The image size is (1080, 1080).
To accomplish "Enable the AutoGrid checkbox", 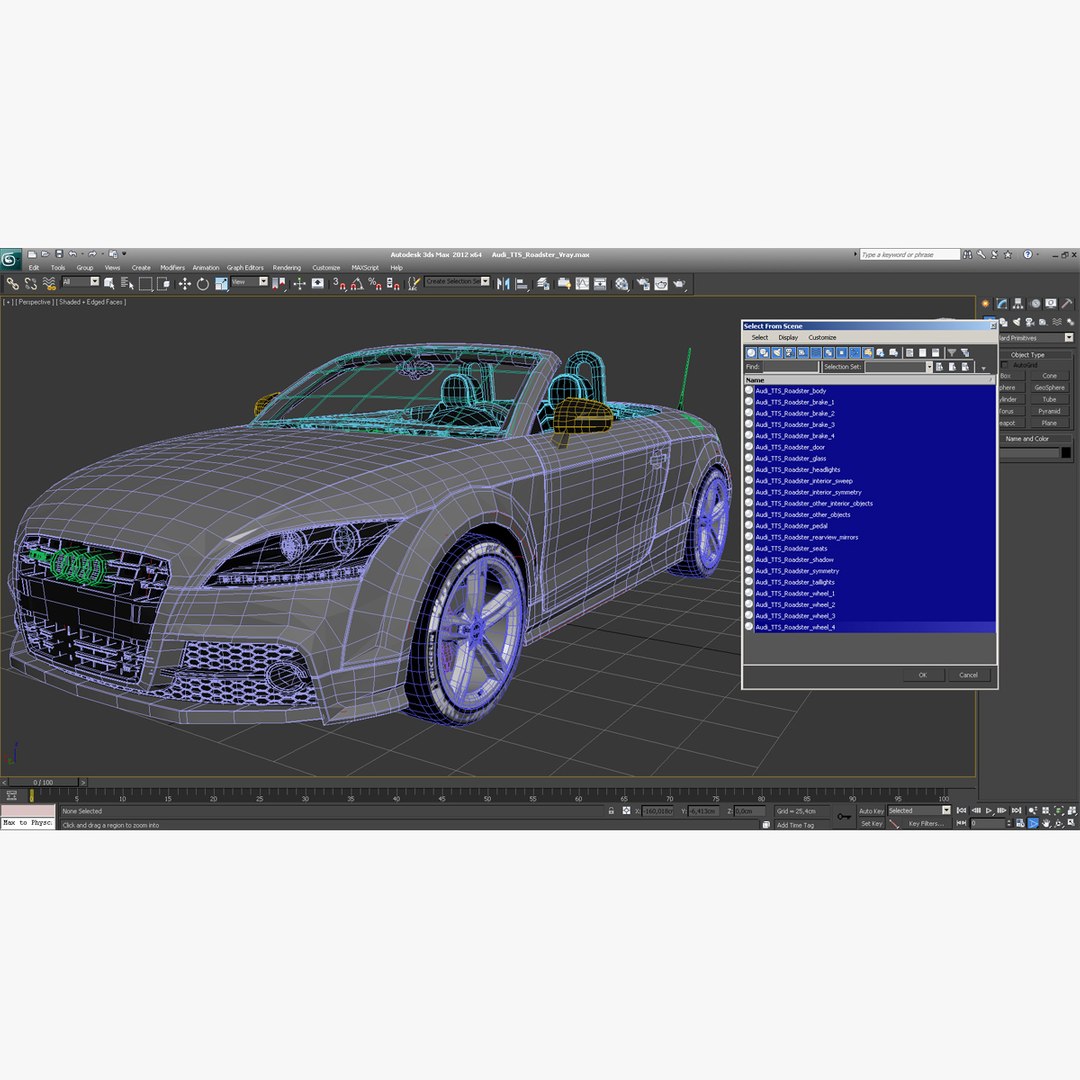I will tap(1004, 365).
